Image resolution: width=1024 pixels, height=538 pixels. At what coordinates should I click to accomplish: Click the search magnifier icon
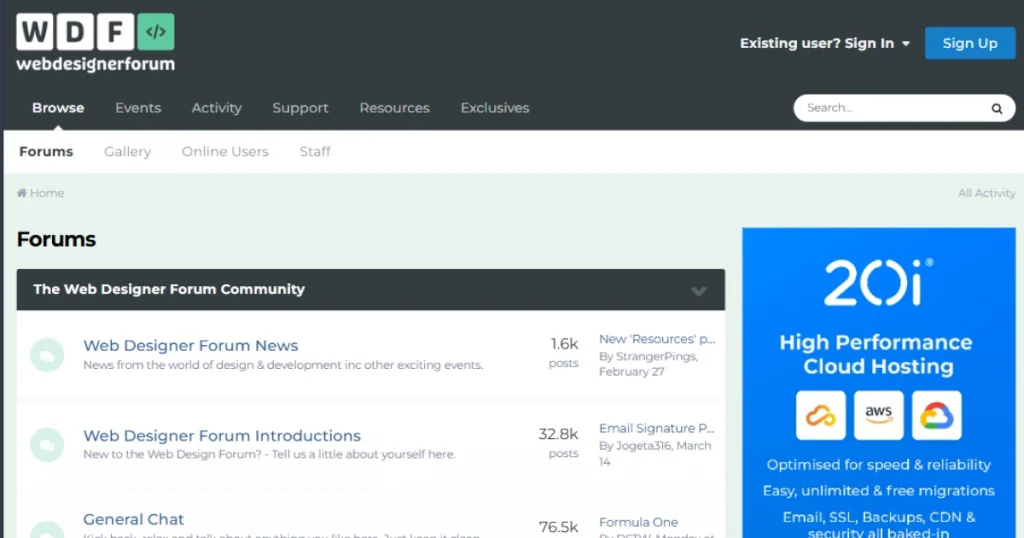coord(997,108)
